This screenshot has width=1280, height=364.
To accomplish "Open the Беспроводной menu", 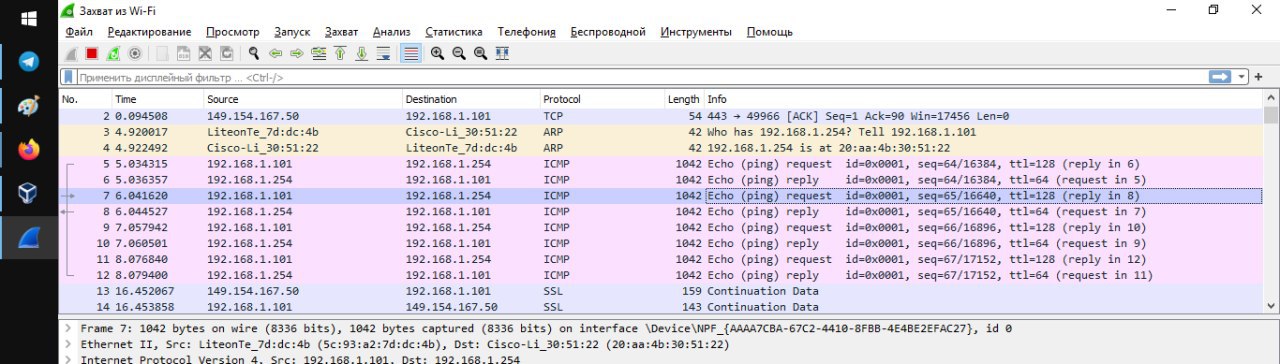I will tap(608, 32).
